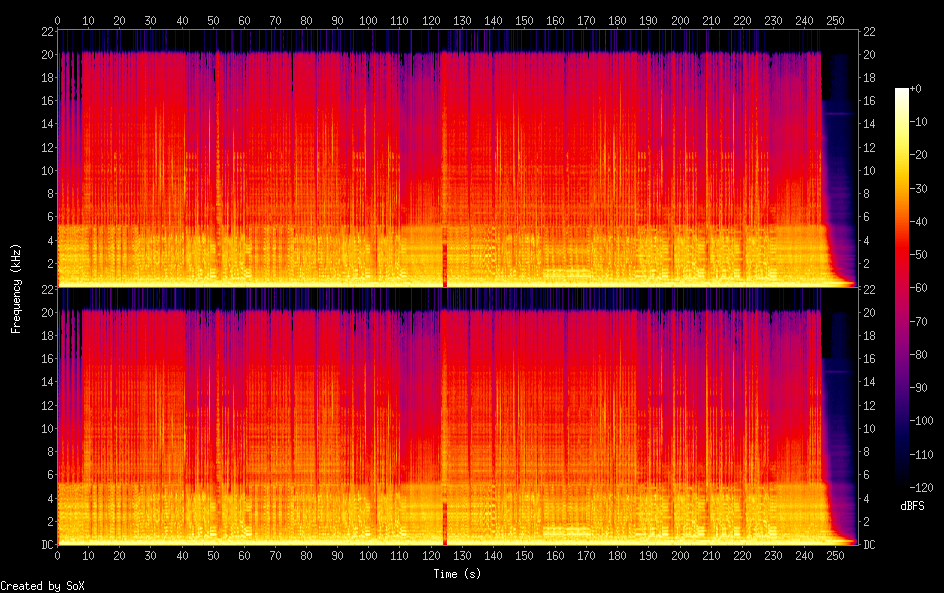Click the "Time (s)" axis label
Viewport: 944px width, 593px height.
pos(459,574)
